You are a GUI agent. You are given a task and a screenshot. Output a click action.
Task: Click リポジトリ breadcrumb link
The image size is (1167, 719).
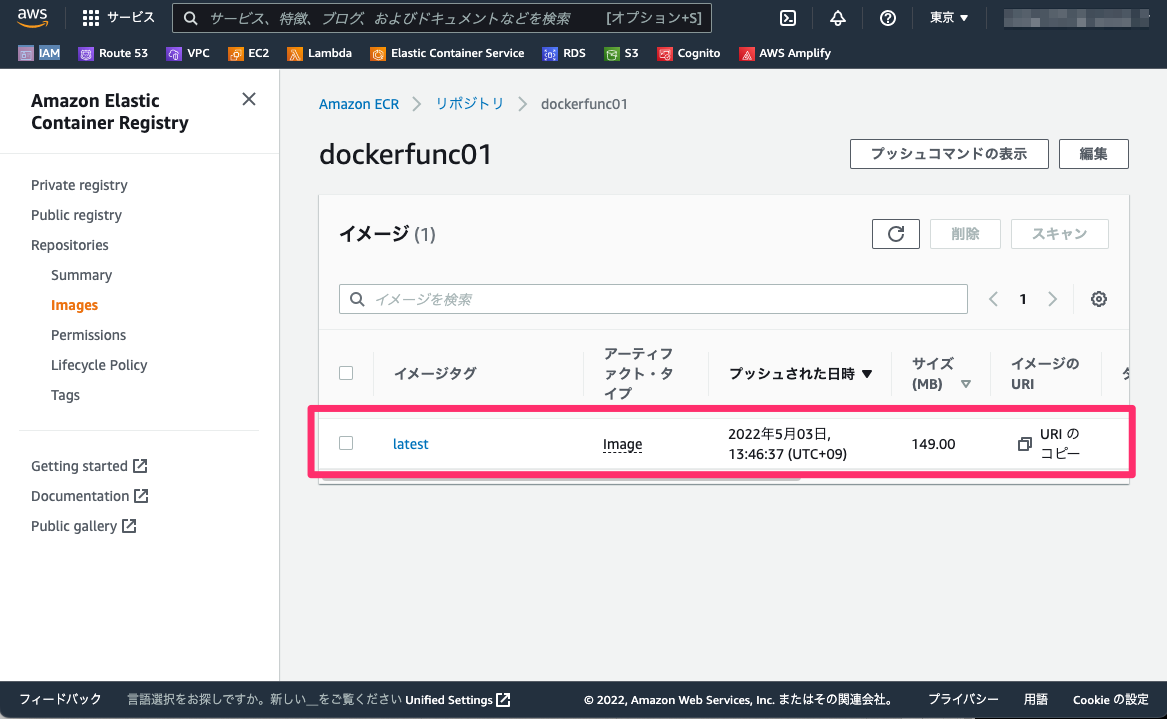click(470, 104)
